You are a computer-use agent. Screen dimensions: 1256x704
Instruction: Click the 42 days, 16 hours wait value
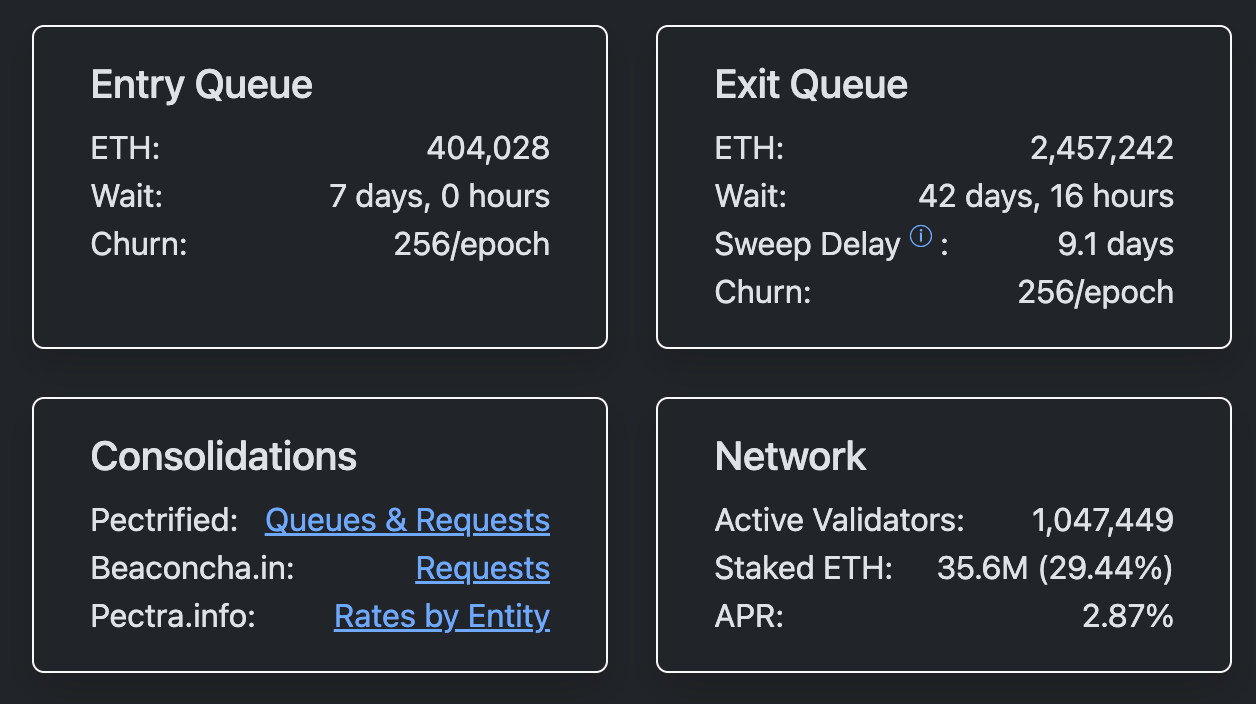click(1045, 196)
